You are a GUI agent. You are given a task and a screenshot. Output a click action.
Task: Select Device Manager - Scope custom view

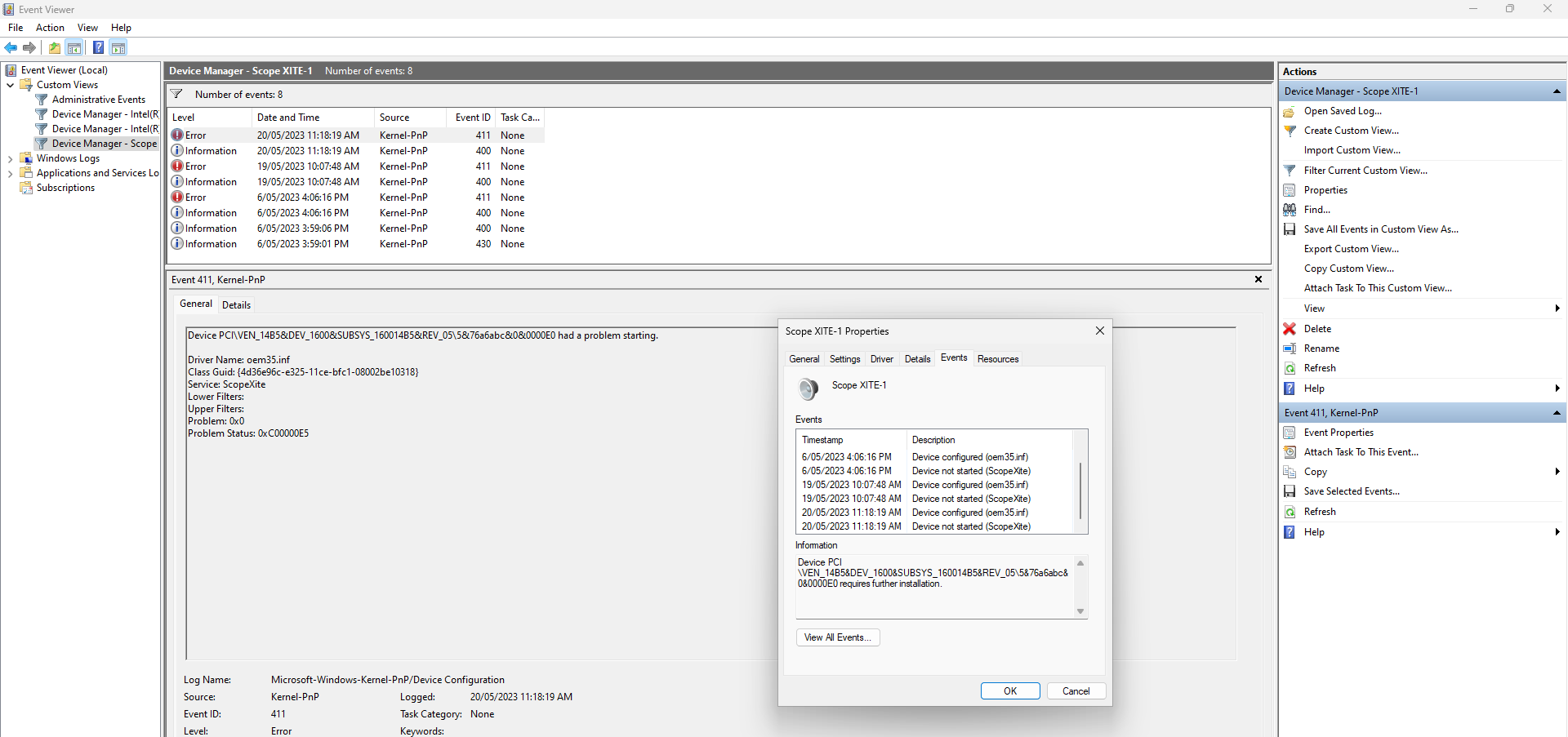tap(104, 144)
